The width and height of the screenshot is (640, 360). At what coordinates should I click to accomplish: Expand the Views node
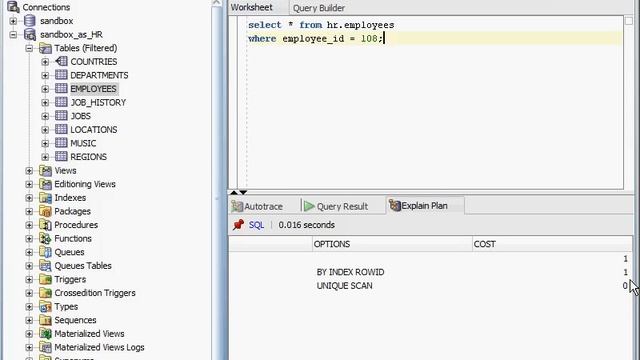tap(29, 171)
